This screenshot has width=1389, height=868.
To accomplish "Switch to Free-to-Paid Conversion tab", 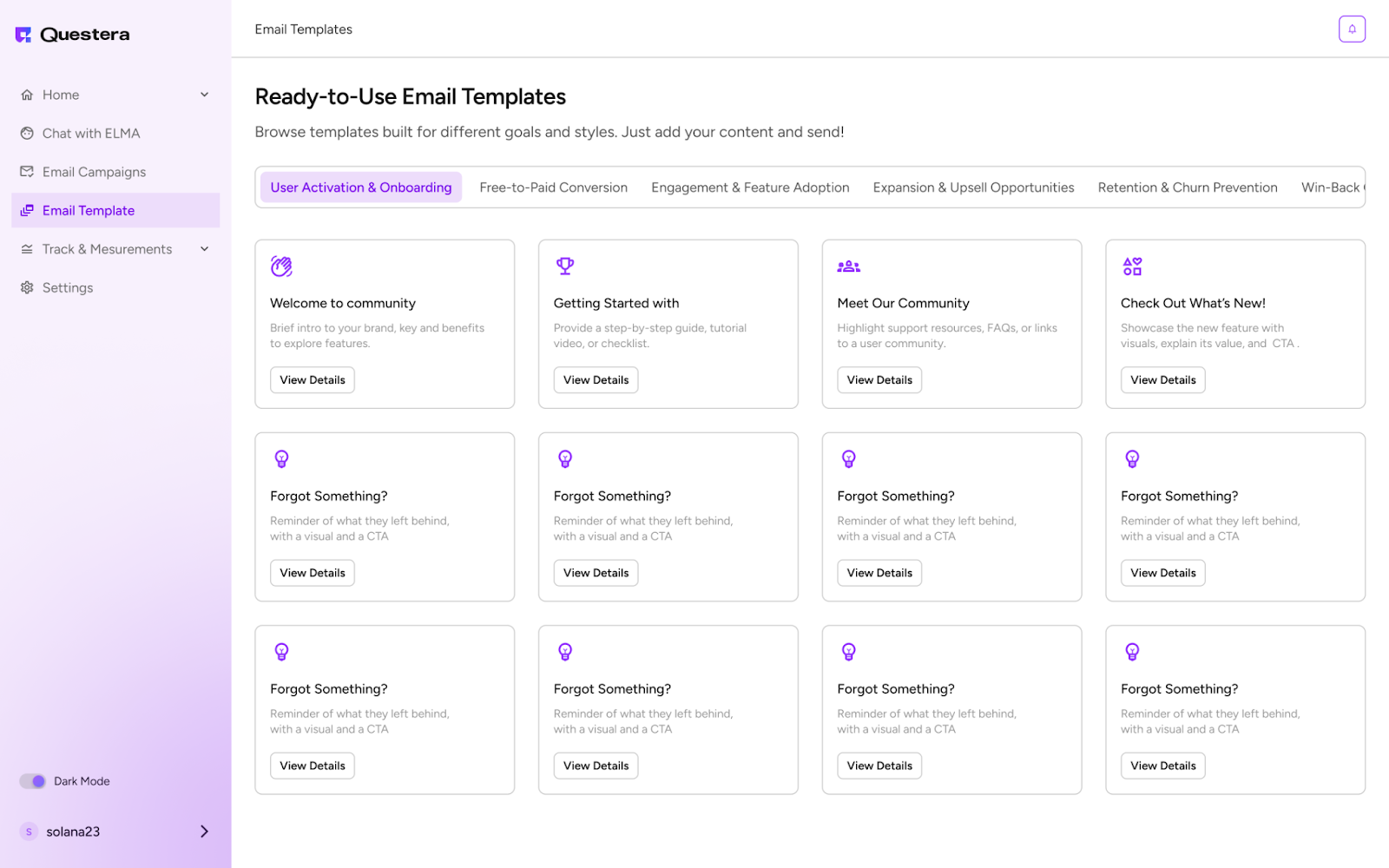I will 553,187.
